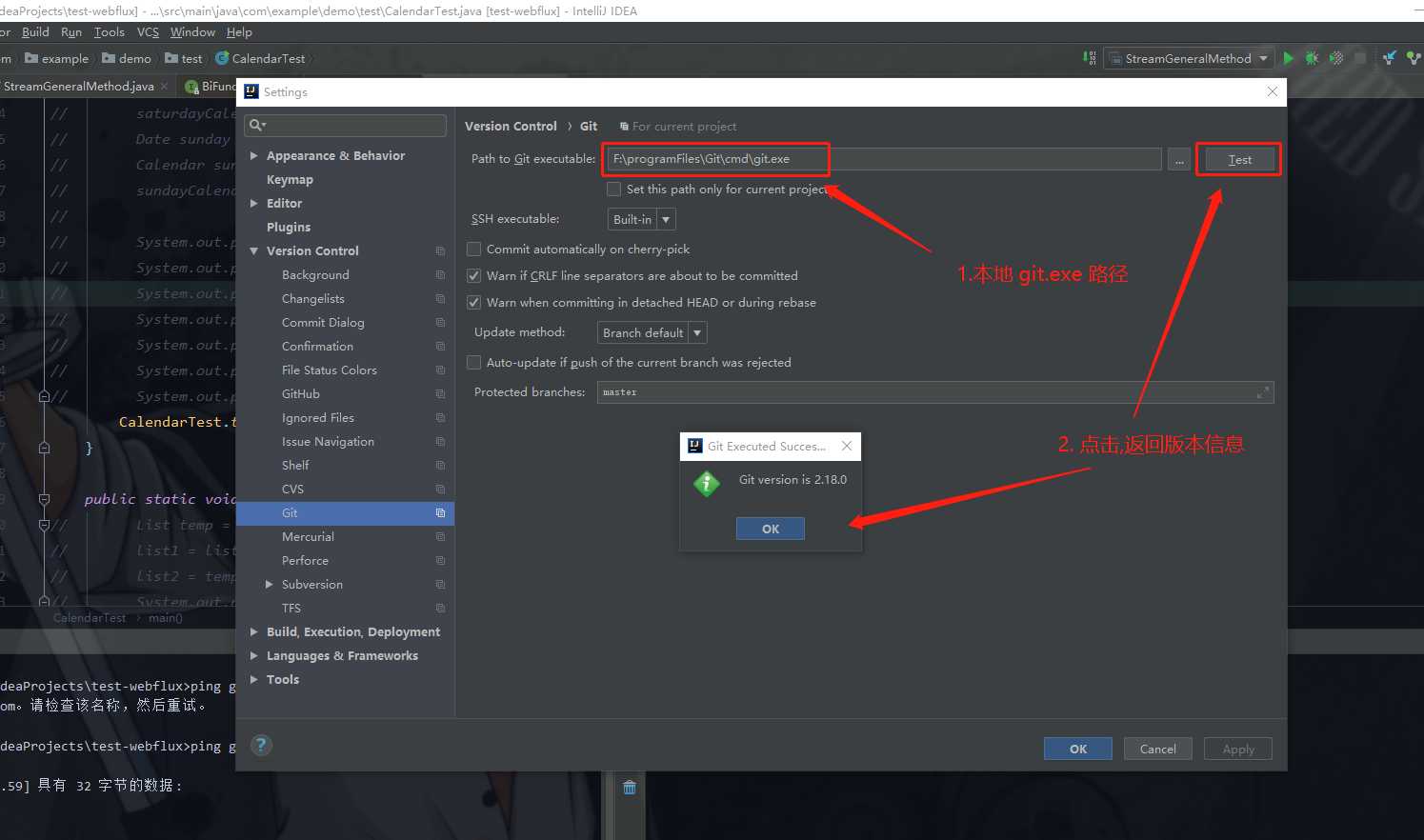The image size is (1424, 840).
Task: Click the Build project binary icon
Action: tap(1090, 58)
